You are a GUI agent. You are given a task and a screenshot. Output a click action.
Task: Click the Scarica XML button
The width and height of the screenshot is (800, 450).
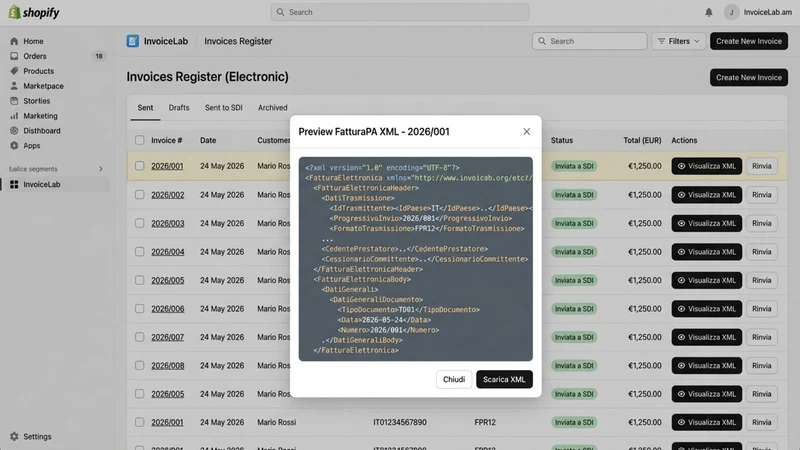click(x=504, y=379)
